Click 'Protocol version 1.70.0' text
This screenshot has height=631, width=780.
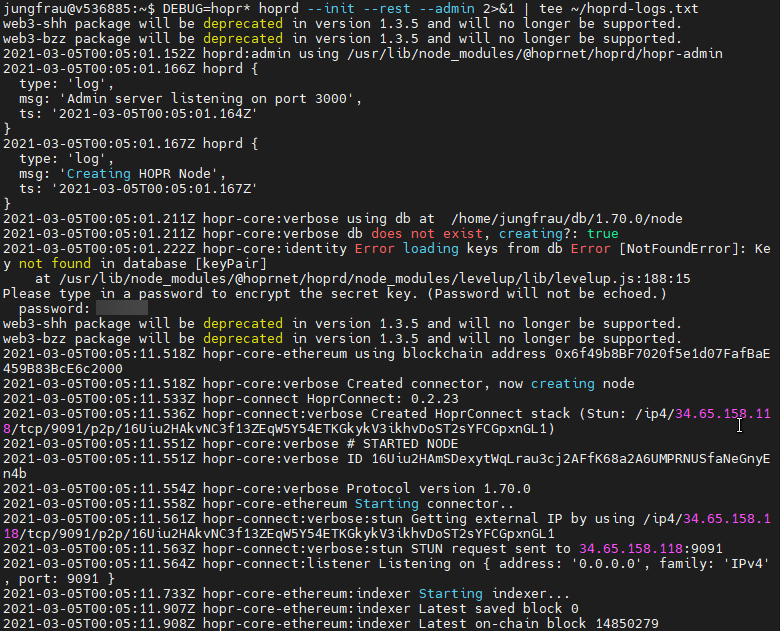pos(439,489)
